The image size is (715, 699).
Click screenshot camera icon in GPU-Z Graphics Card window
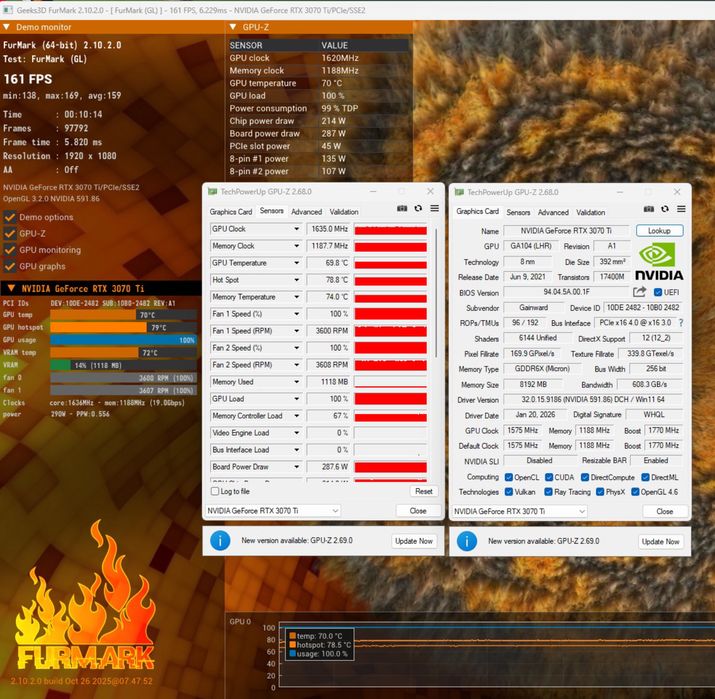coord(648,209)
